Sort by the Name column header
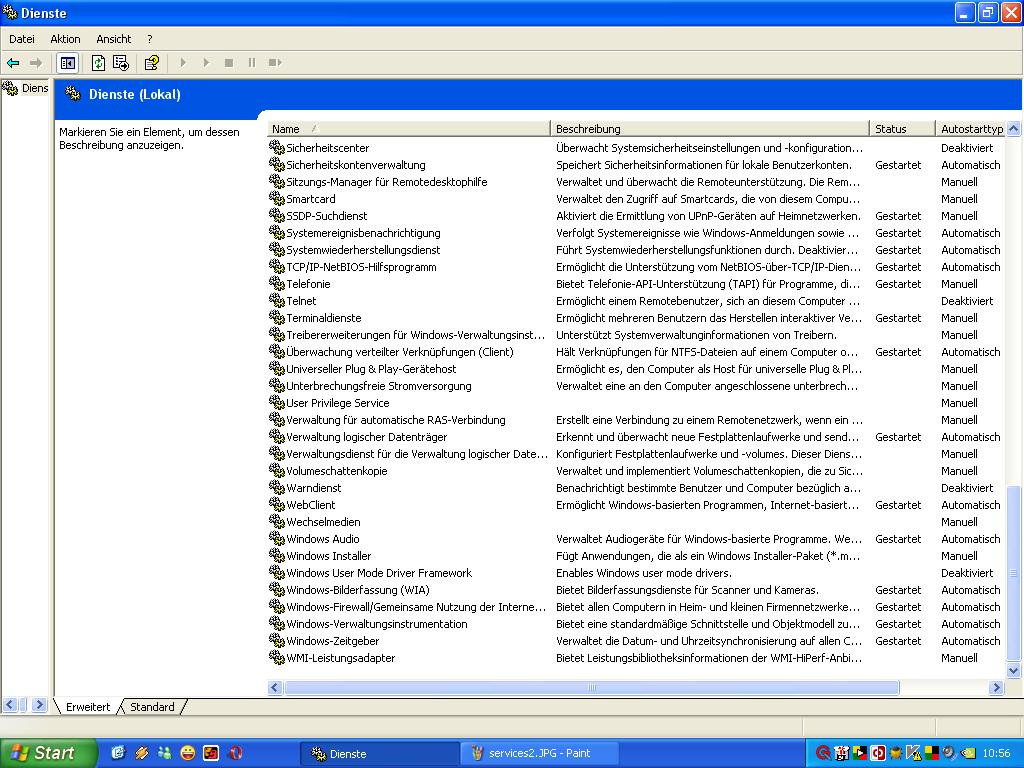 pos(409,129)
